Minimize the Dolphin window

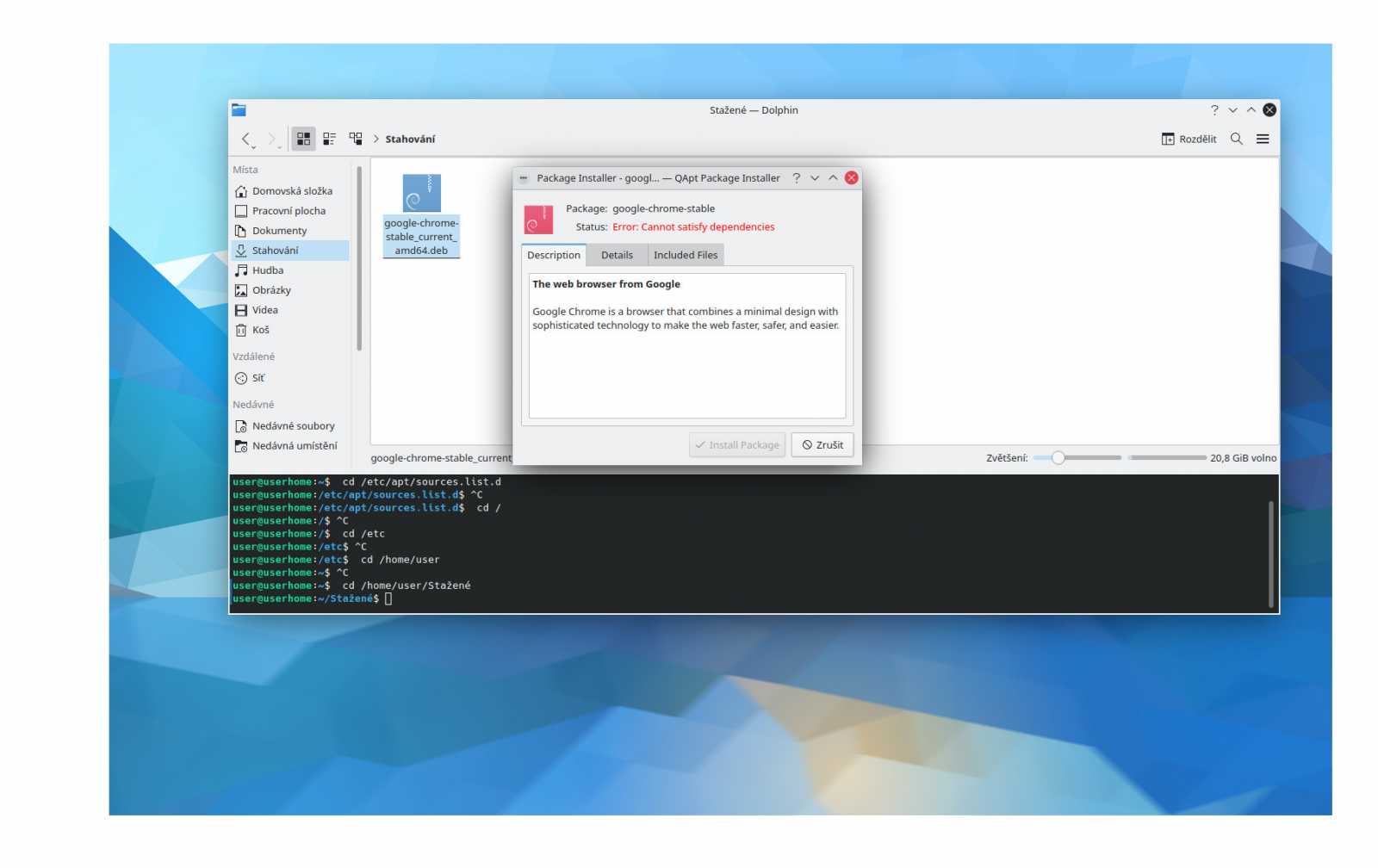pyautogui.click(x=1233, y=110)
